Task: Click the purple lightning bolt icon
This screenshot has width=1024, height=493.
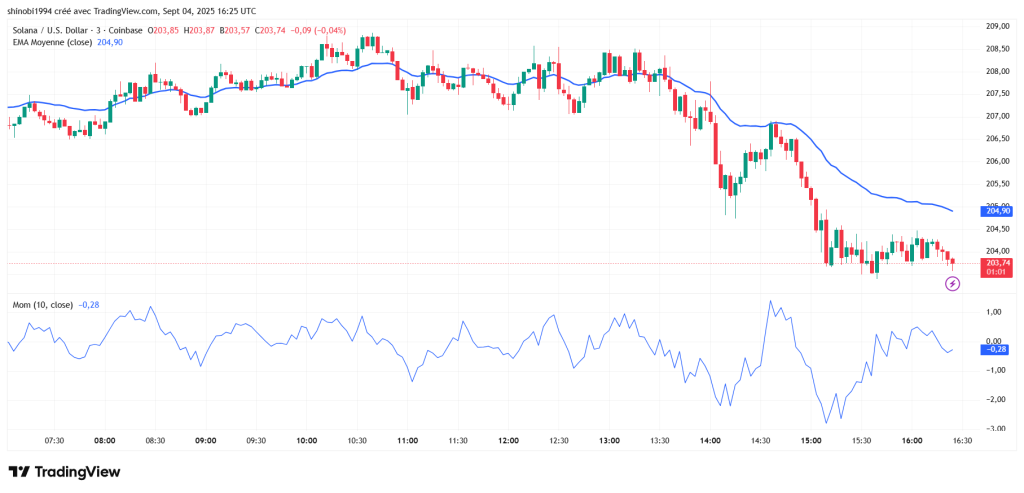Action: (952, 284)
